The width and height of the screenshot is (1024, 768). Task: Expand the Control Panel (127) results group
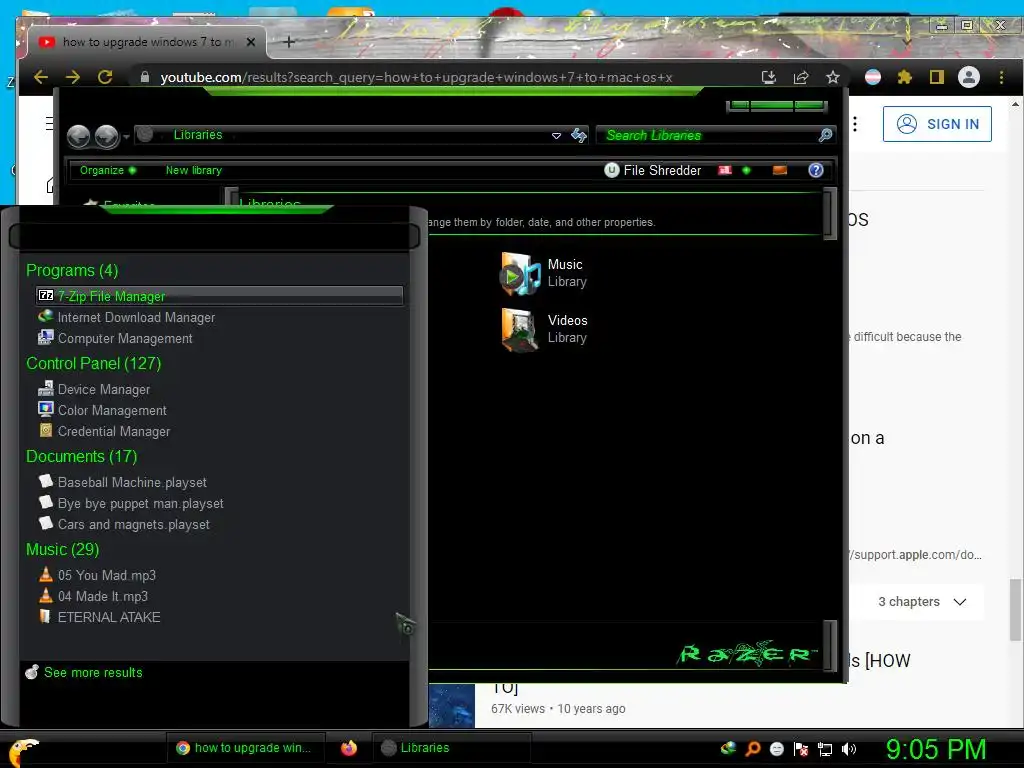(x=93, y=363)
